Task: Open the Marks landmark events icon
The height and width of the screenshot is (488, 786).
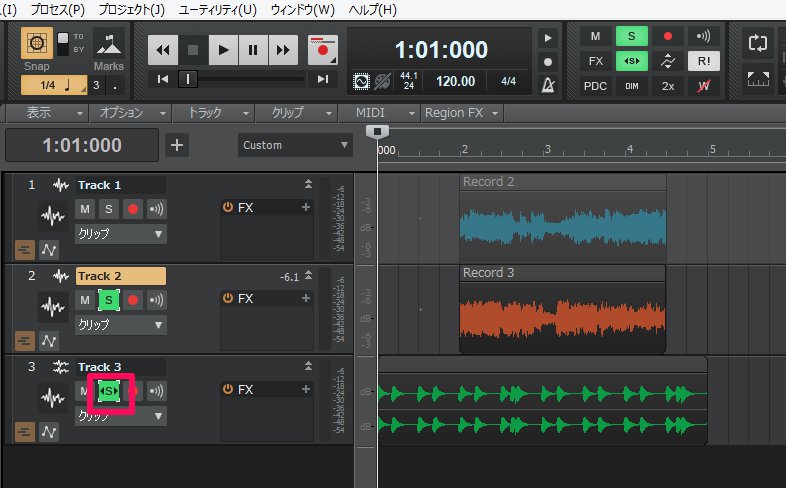Action: click(x=109, y=44)
